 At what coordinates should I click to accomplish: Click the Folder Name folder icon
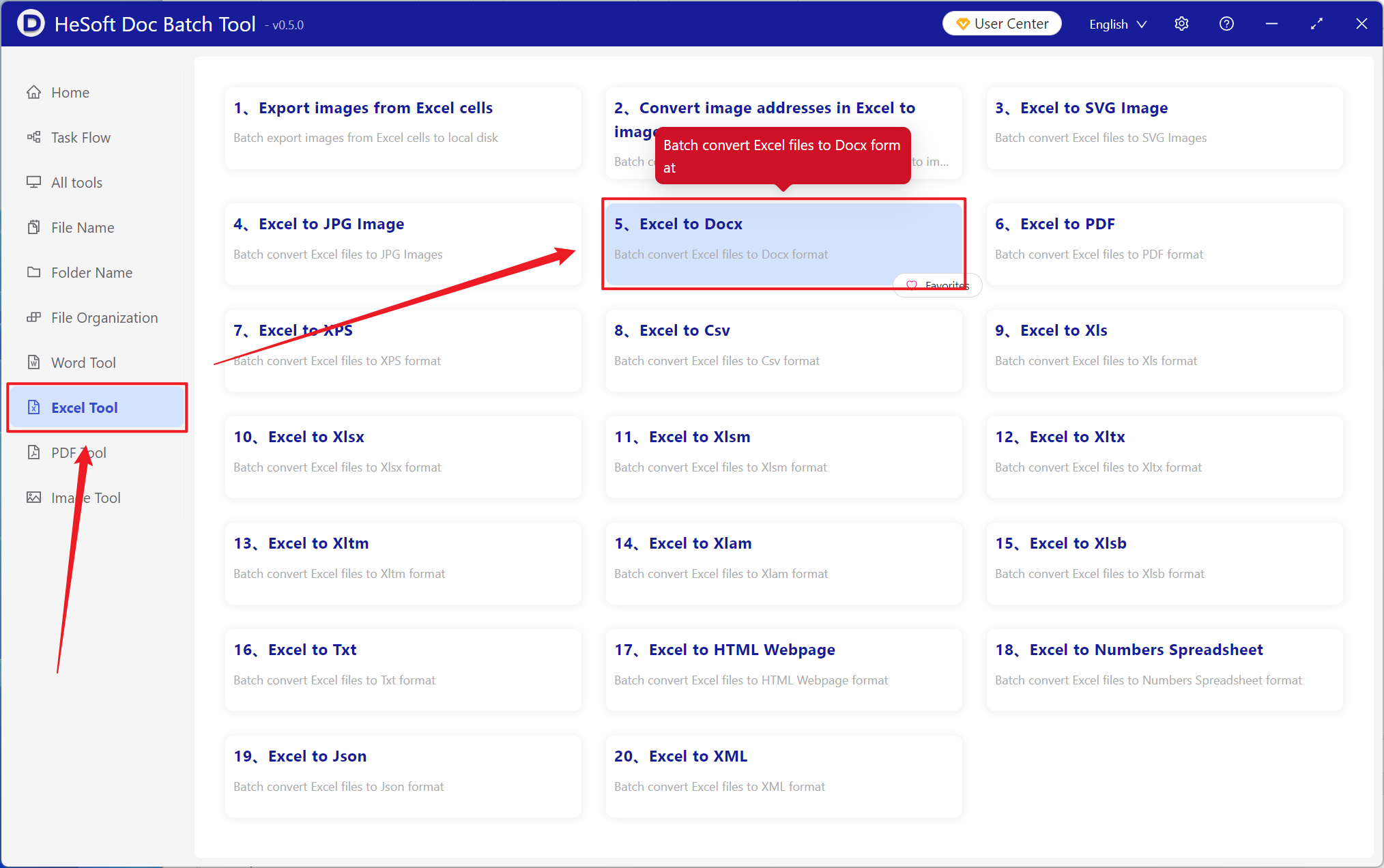click(x=33, y=272)
